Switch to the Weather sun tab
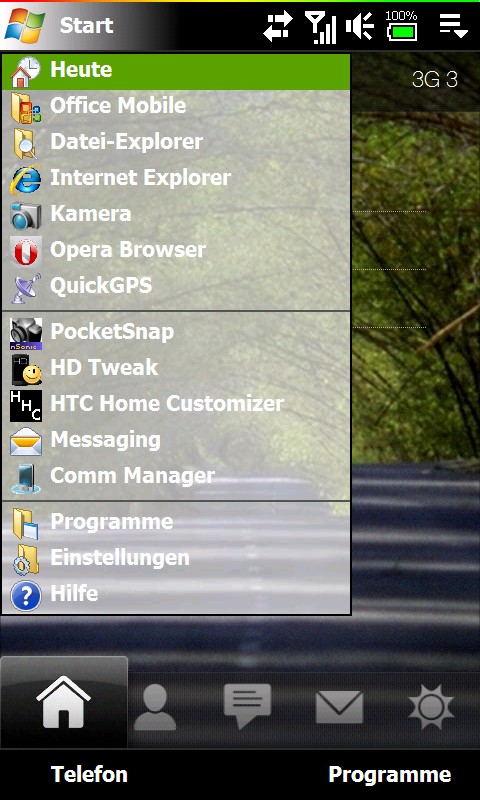Image resolution: width=480 pixels, height=800 pixels. [431, 707]
